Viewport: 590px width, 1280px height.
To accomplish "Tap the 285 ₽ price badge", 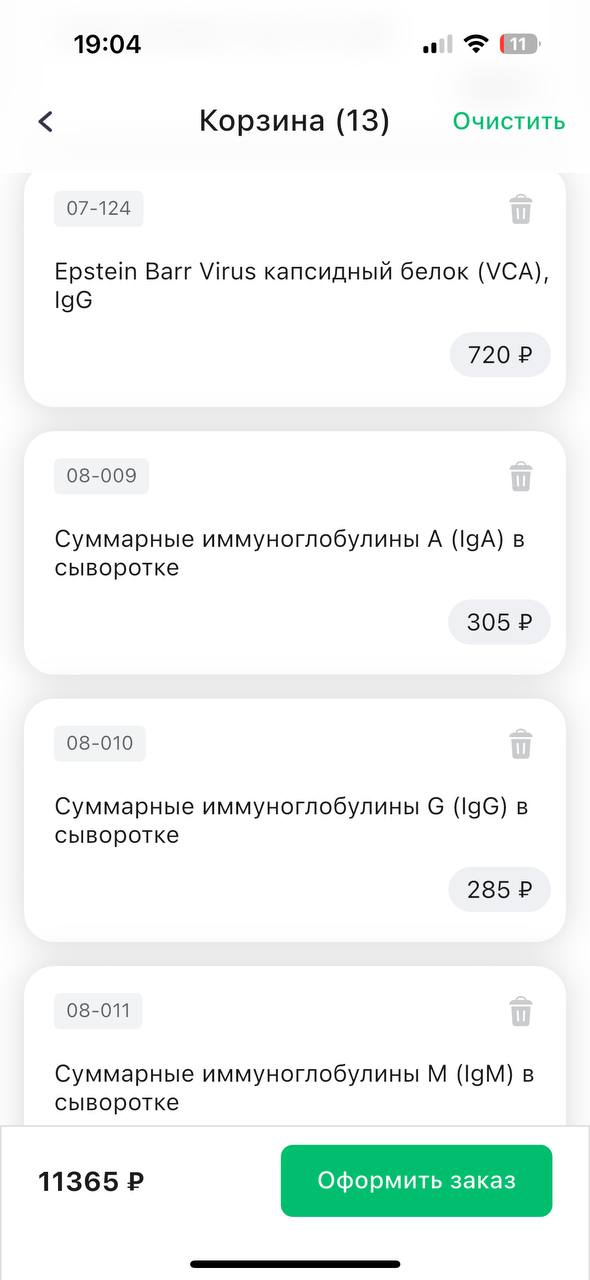I will point(499,889).
